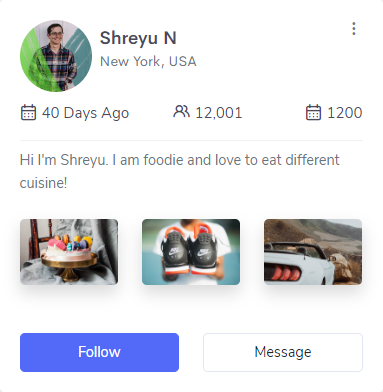
Task: Click the Shreyu N profile name
Action: [138, 38]
